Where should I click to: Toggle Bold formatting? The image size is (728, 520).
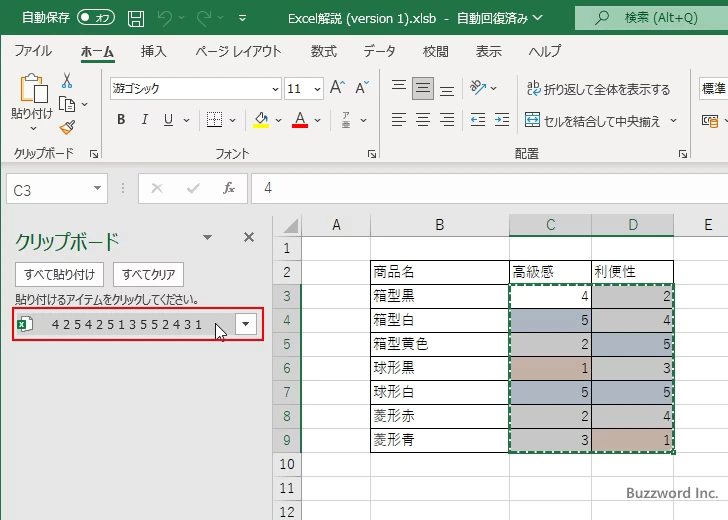121,120
